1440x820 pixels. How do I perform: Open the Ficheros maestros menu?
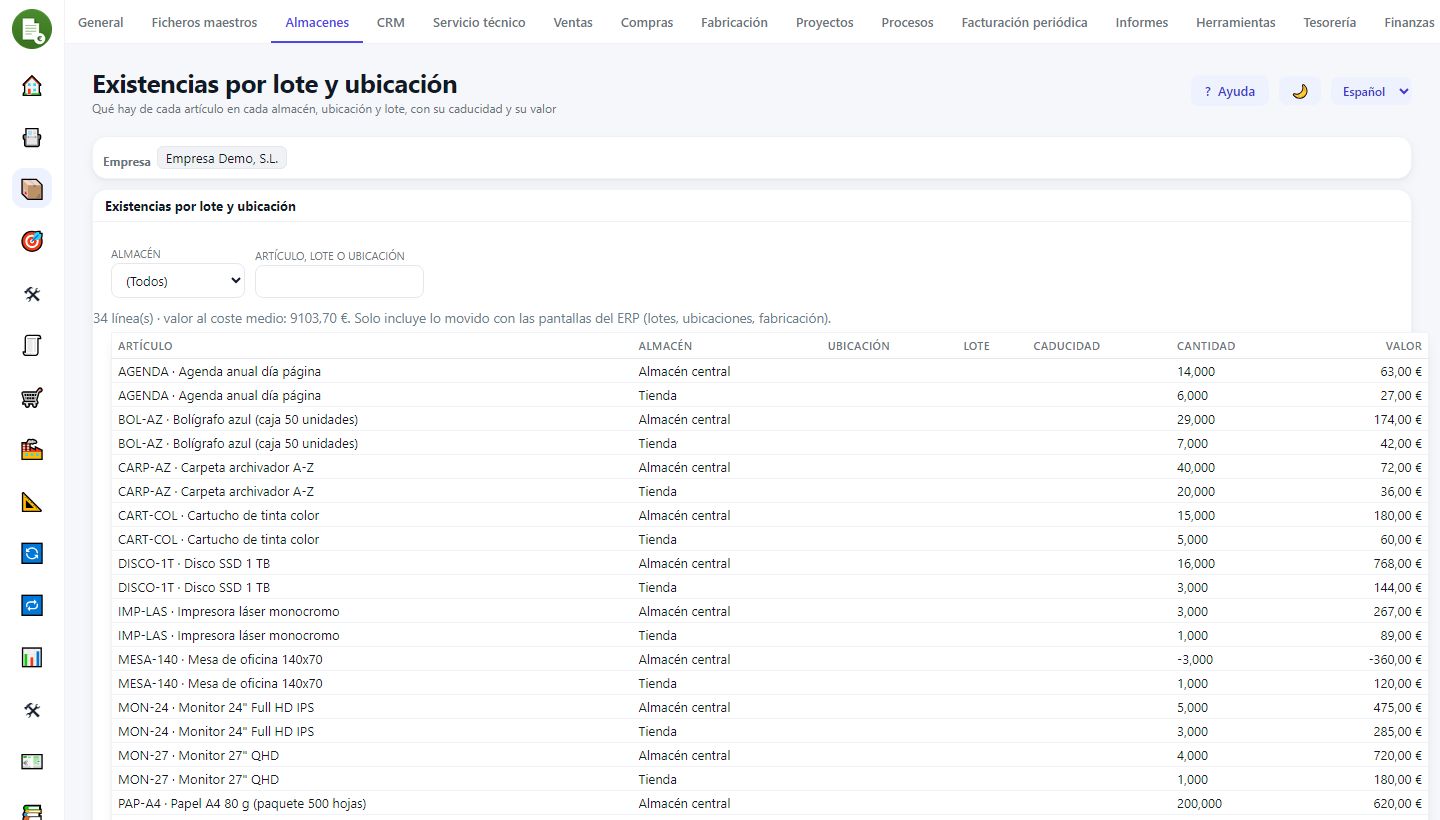204,22
